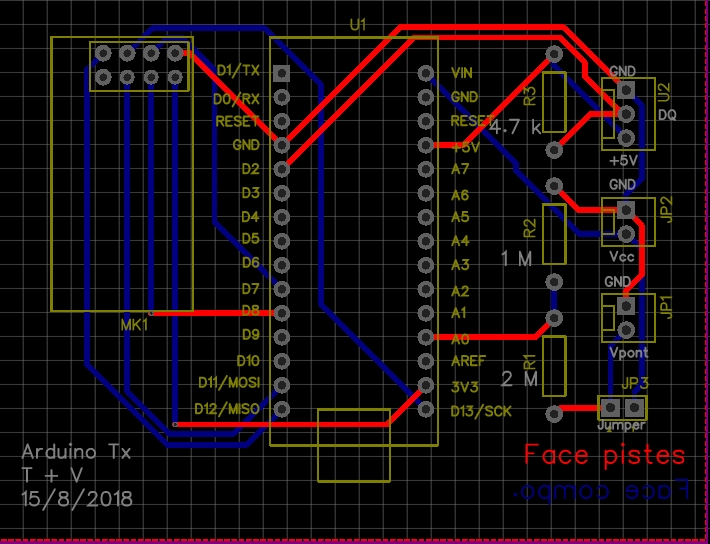Click the 'Vpont' label under JP1
The height and width of the screenshot is (544, 710).
629,352
